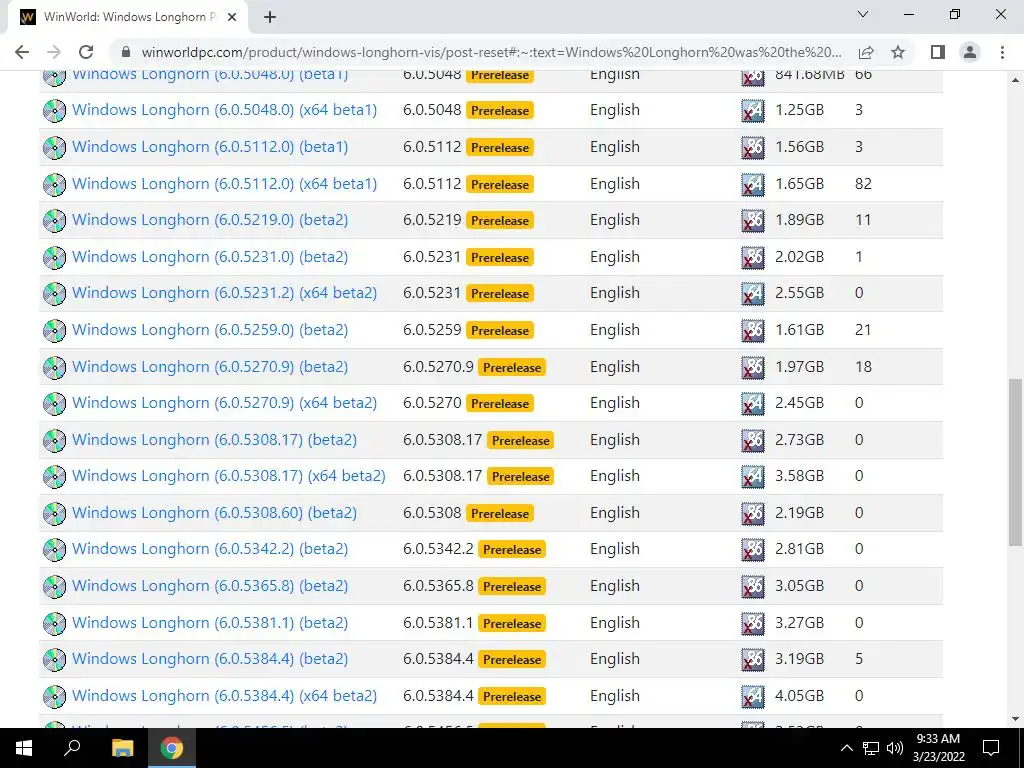Open Windows Longhorn (6.0.5384.4) (x64 beta2) link
The height and width of the screenshot is (768, 1024).
[x=224, y=696]
